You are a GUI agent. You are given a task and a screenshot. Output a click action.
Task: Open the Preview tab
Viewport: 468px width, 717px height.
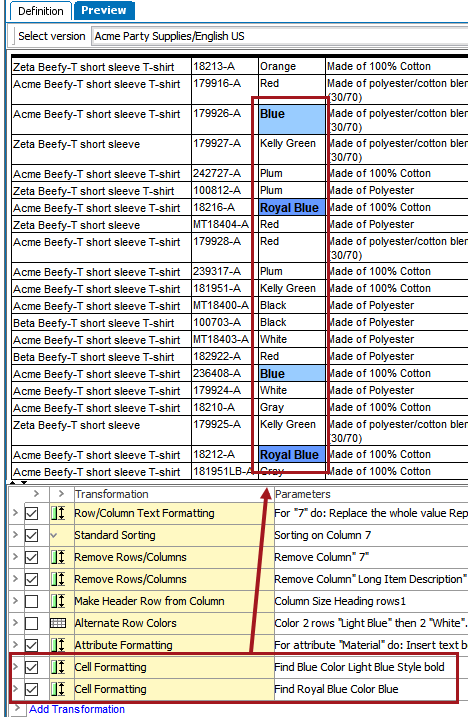coord(104,11)
